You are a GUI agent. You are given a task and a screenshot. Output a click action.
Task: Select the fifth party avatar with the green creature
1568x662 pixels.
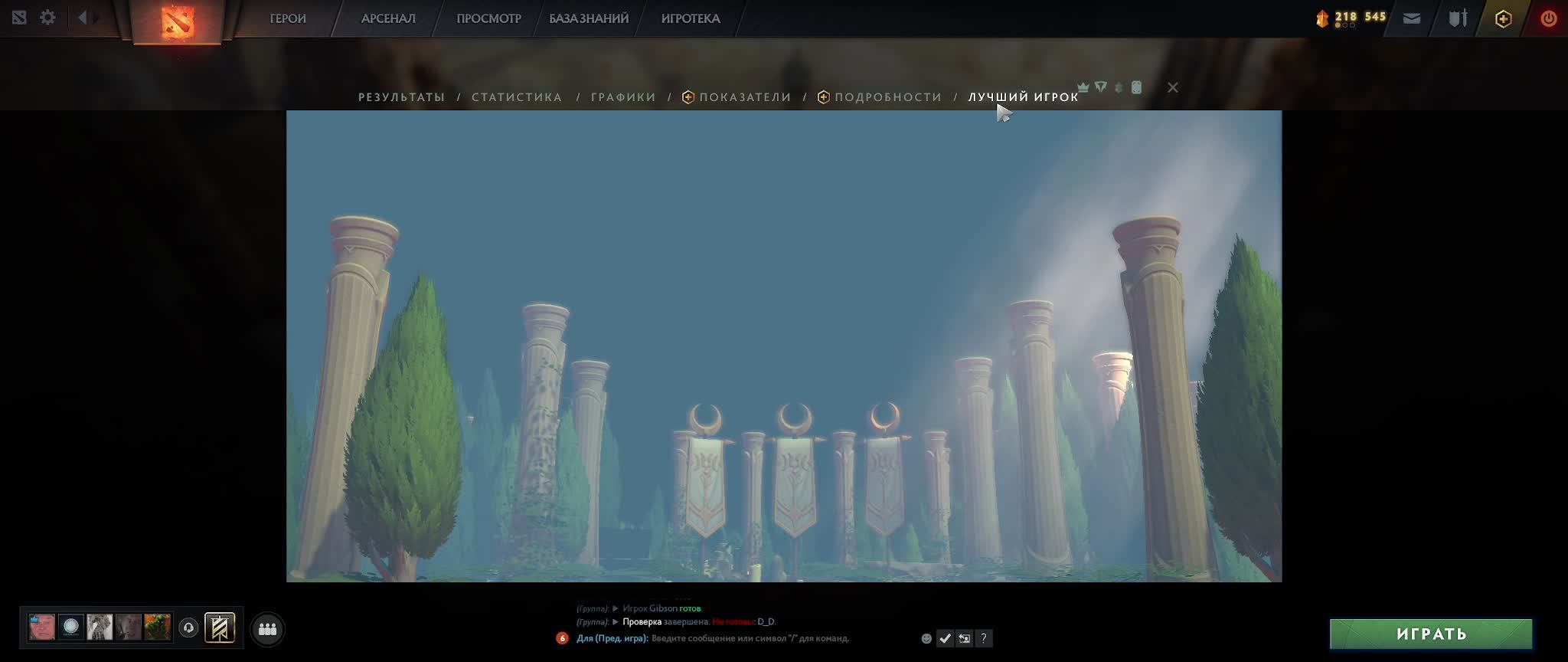(x=158, y=627)
